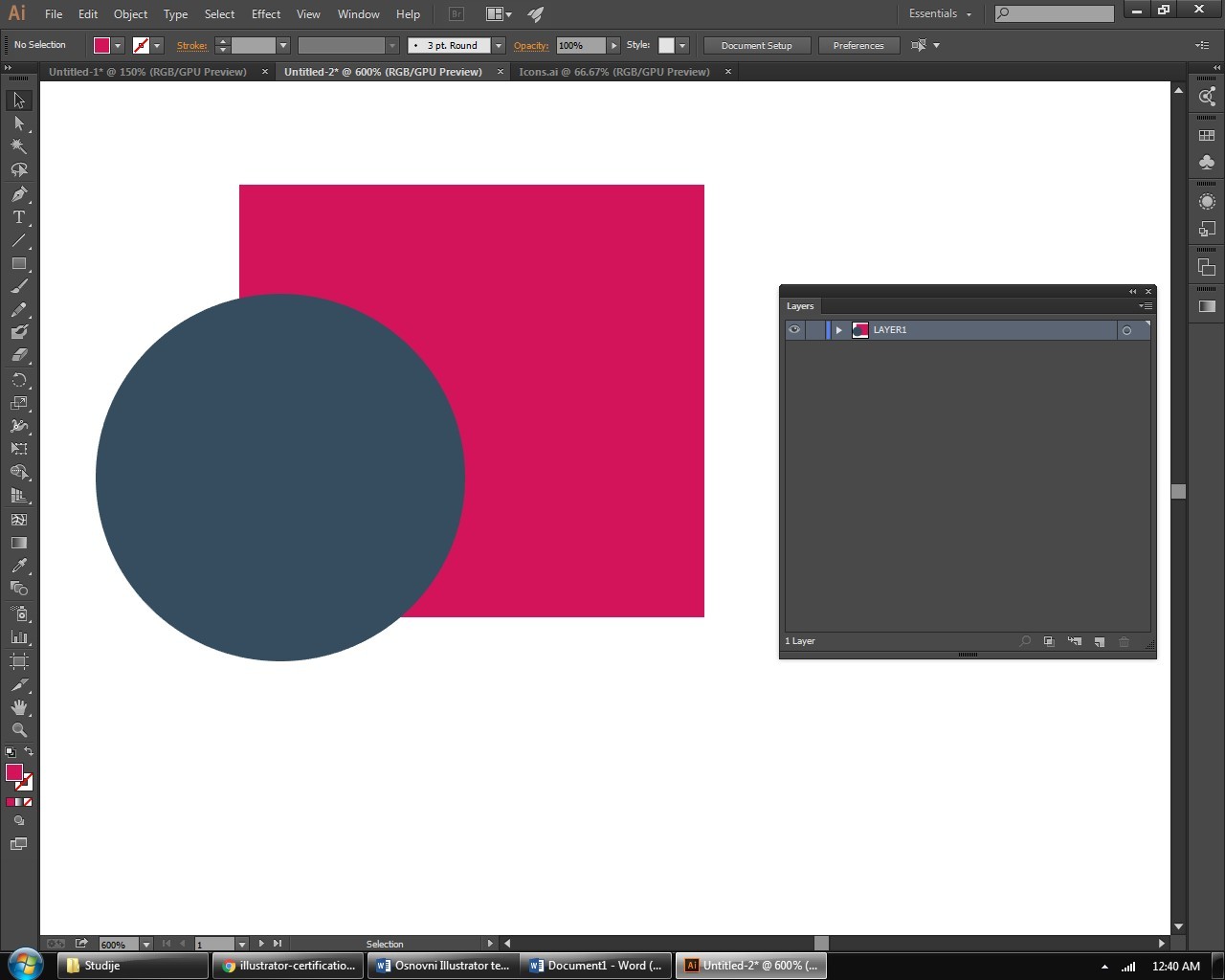Hide LAYER1 using the eye icon
Screen dimensions: 1225x980
[794, 330]
